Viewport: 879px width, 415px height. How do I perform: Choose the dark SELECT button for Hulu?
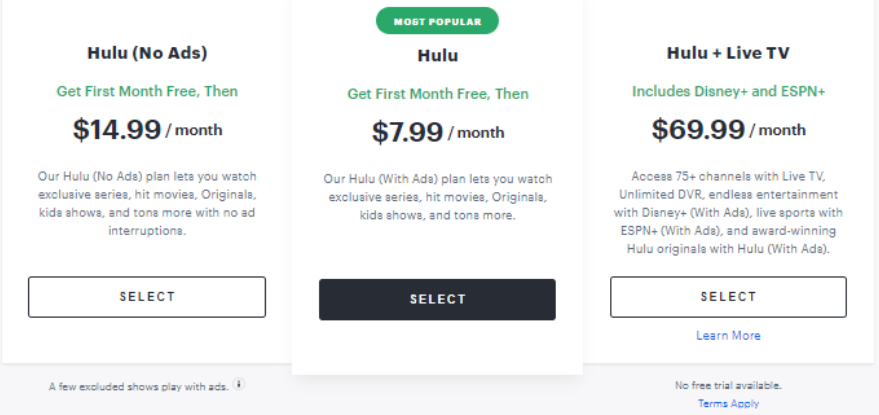pos(437,299)
